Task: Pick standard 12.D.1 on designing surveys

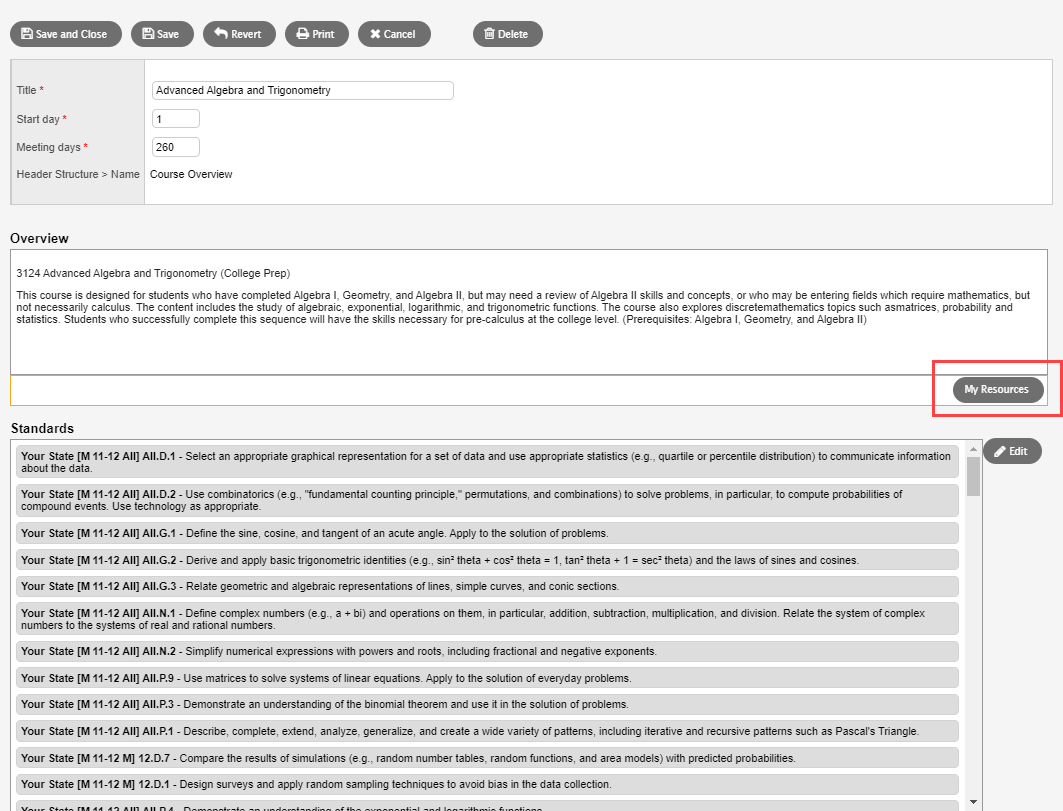Action: pyautogui.click(x=487, y=784)
